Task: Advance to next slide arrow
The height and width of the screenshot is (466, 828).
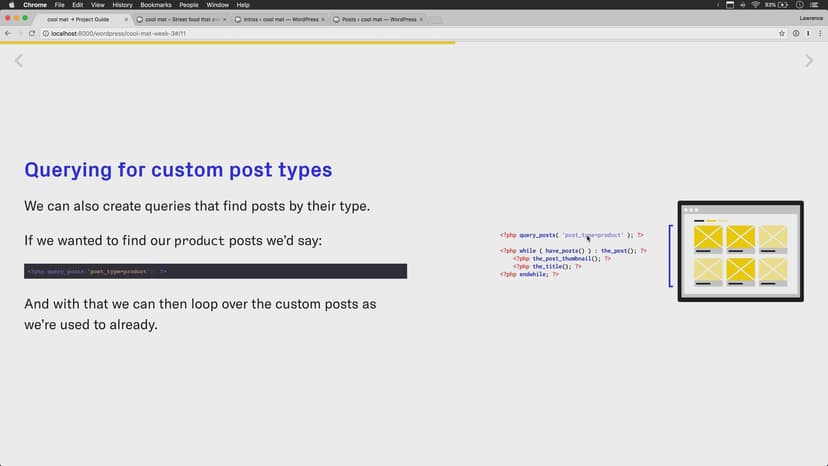Action: tap(809, 61)
